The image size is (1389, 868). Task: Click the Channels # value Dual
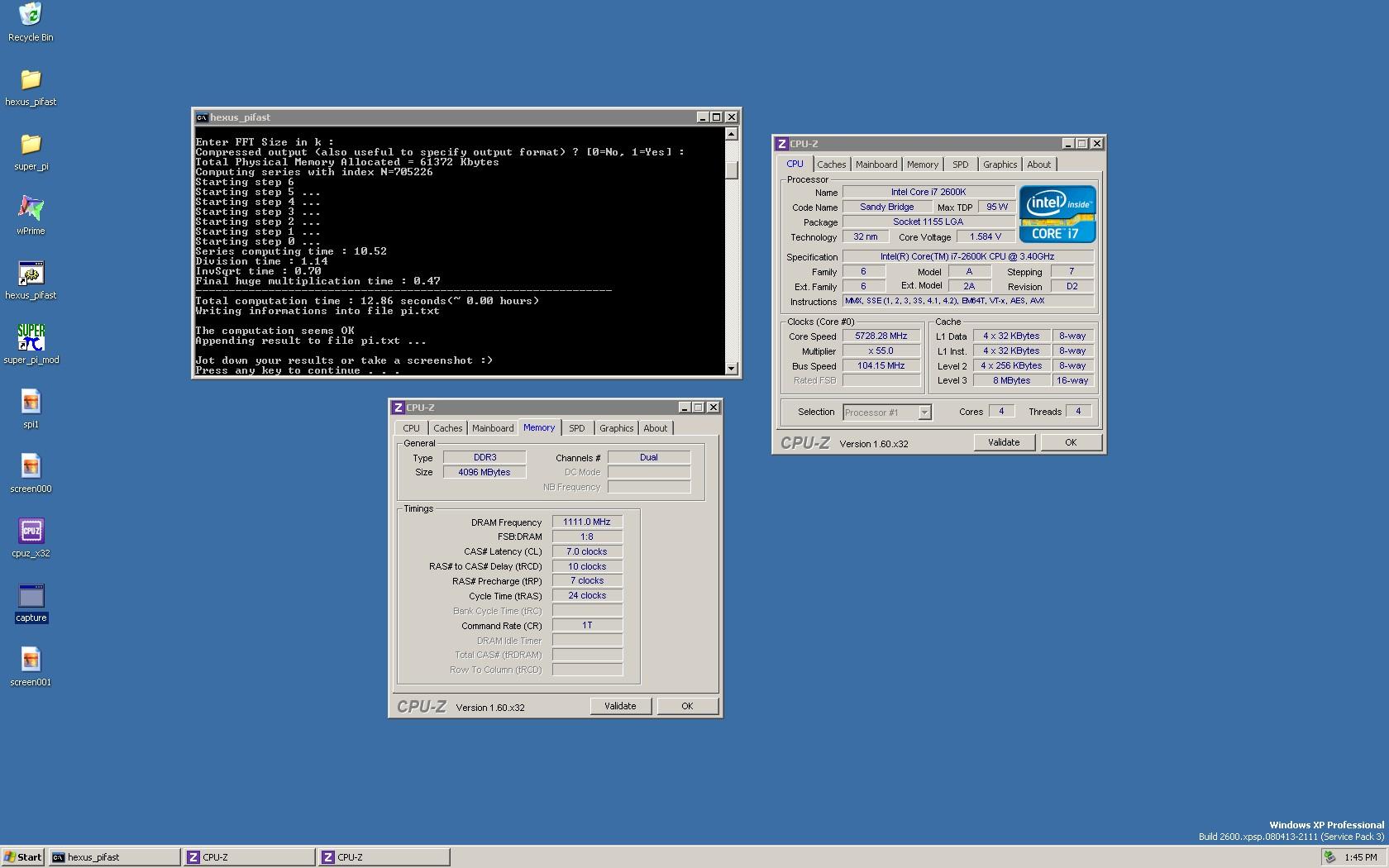click(x=649, y=458)
